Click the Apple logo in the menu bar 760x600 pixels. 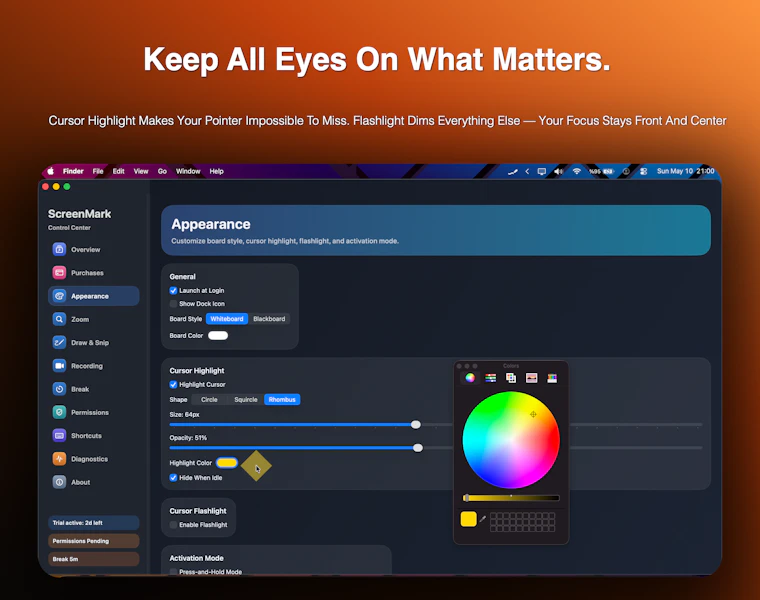coord(50,171)
